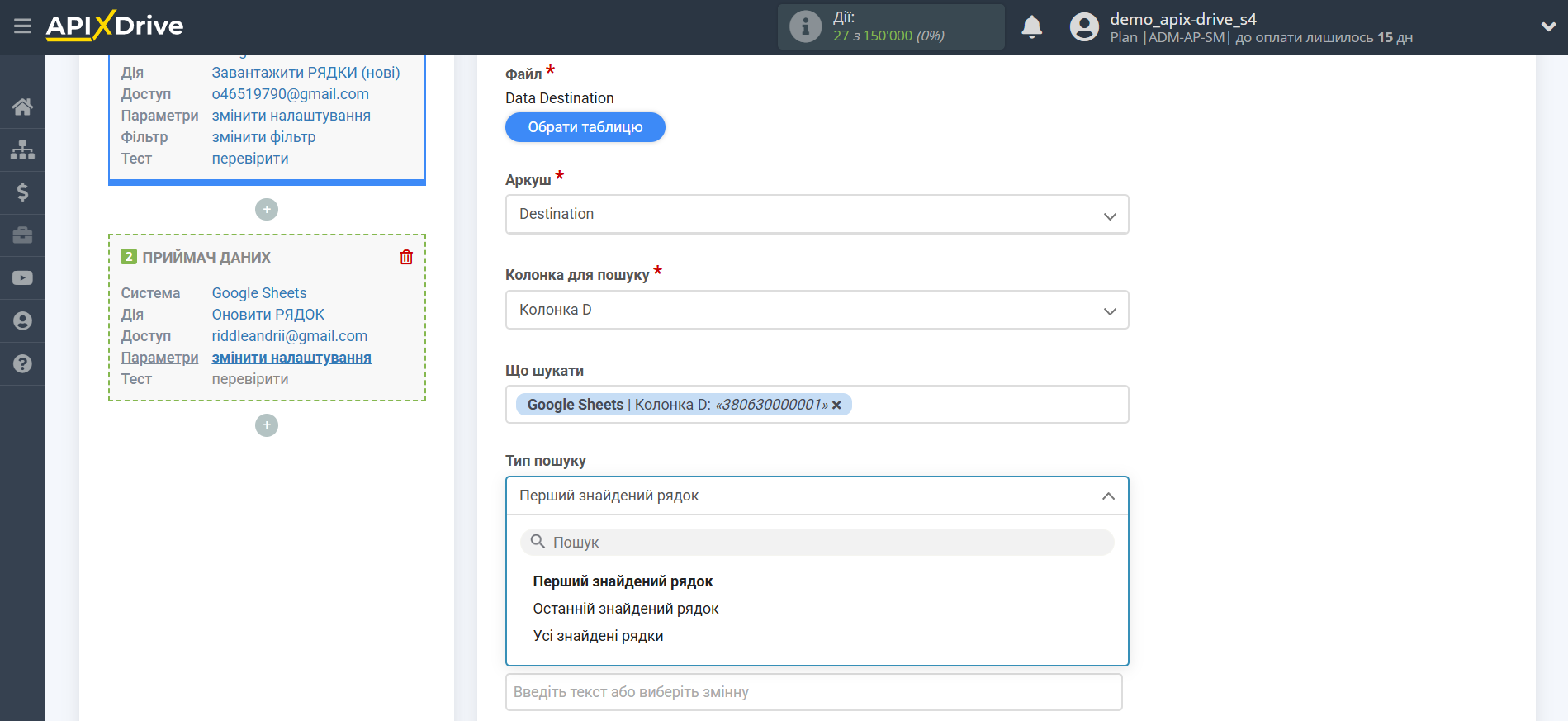Image resolution: width=1568 pixels, height=721 pixels.
Task: Click змінити налаштування in the source block
Action: tap(291, 116)
